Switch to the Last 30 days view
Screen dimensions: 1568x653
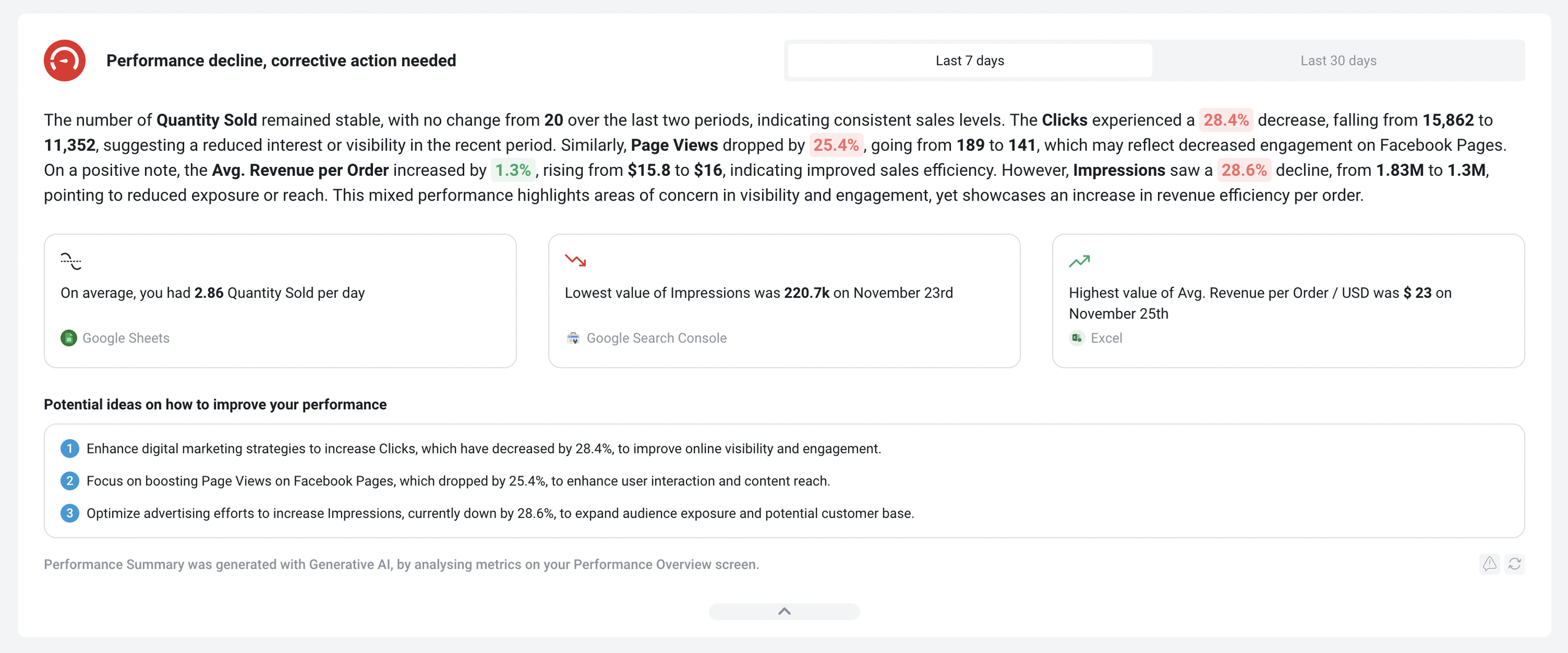pyautogui.click(x=1338, y=60)
